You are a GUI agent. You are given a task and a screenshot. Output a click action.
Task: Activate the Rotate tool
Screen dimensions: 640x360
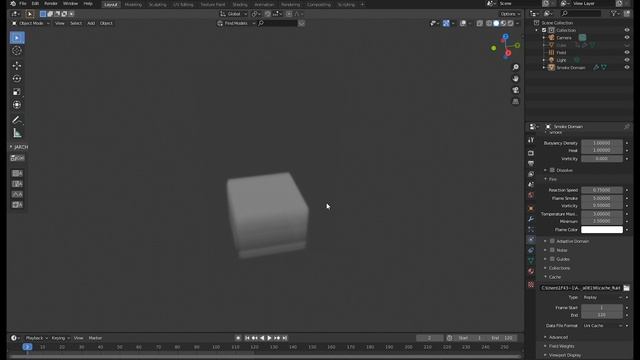[x=17, y=79]
